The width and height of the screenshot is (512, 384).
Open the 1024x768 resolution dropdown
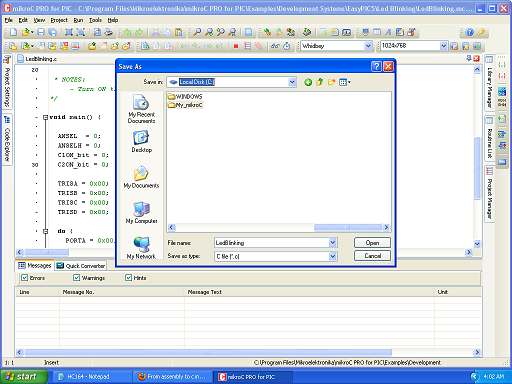point(443,46)
